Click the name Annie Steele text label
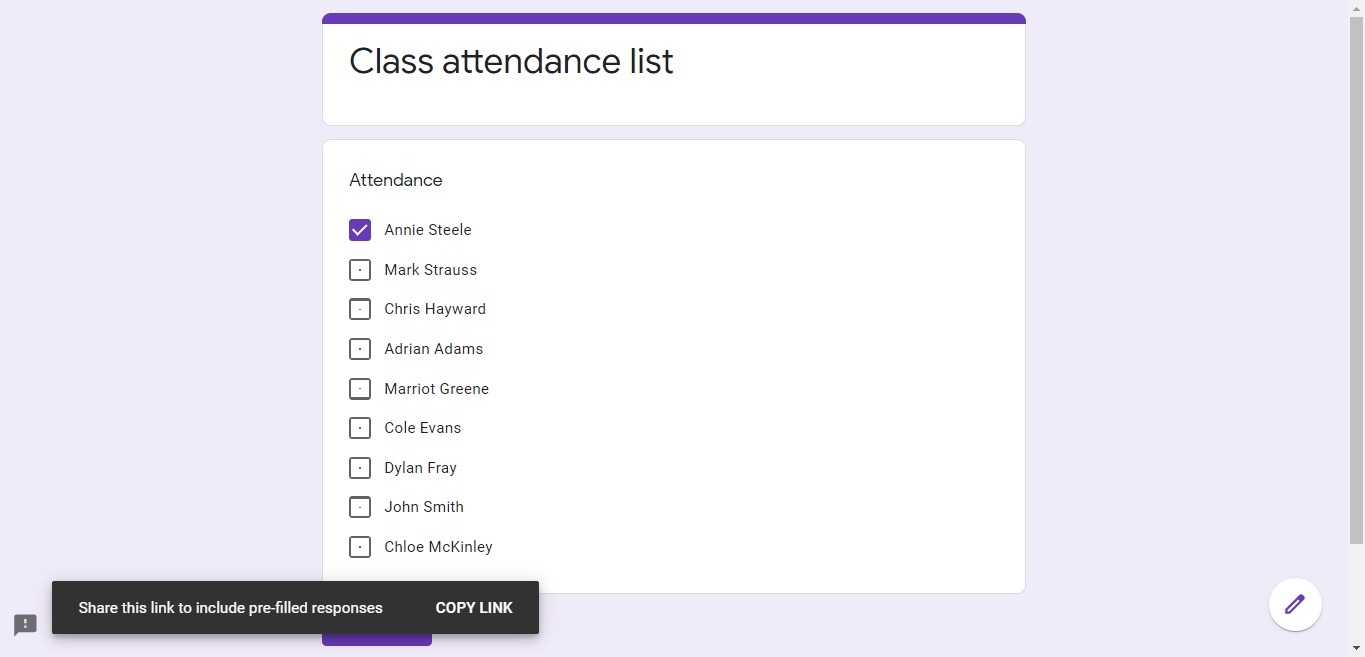This screenshot has width=1365, height=657. click(x=427, y=229)
